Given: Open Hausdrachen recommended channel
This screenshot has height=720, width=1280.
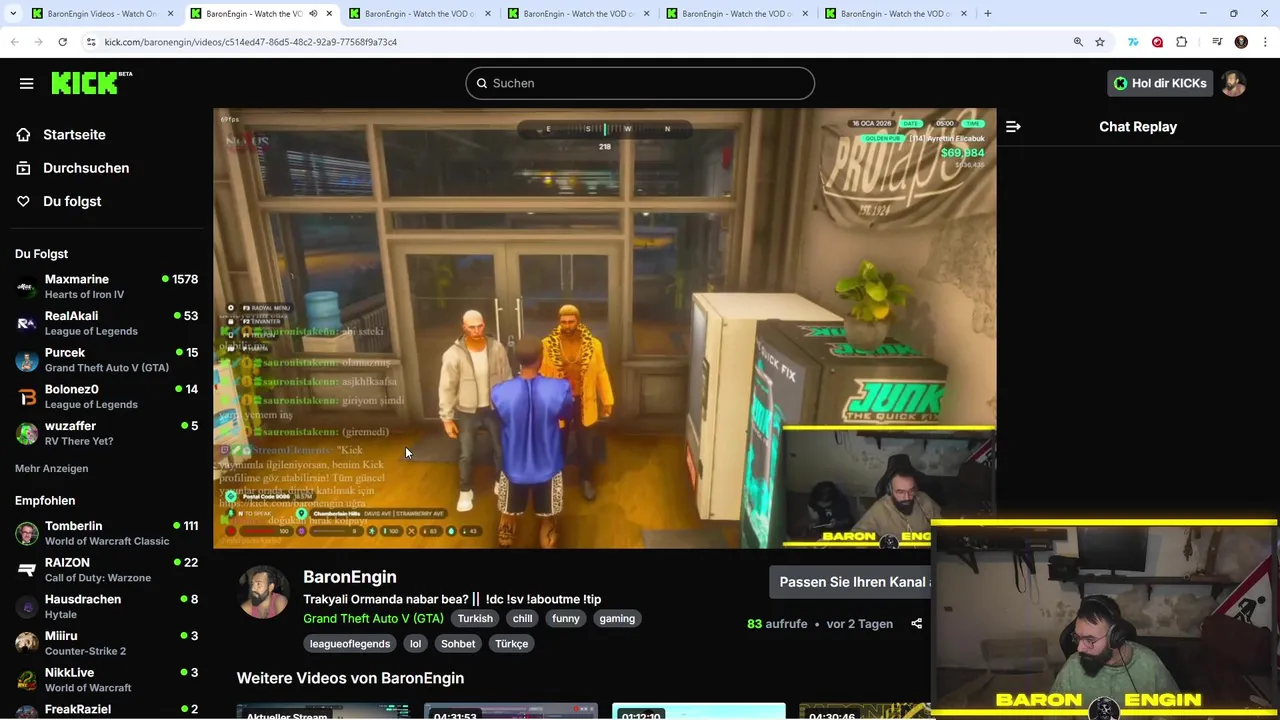Looking at the screenshot, I should pos(106,606).
